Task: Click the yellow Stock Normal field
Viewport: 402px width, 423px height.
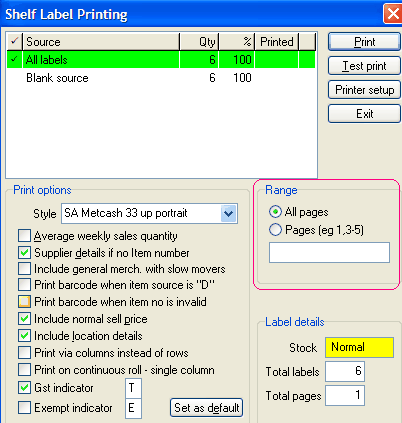Action: point(360,347)
